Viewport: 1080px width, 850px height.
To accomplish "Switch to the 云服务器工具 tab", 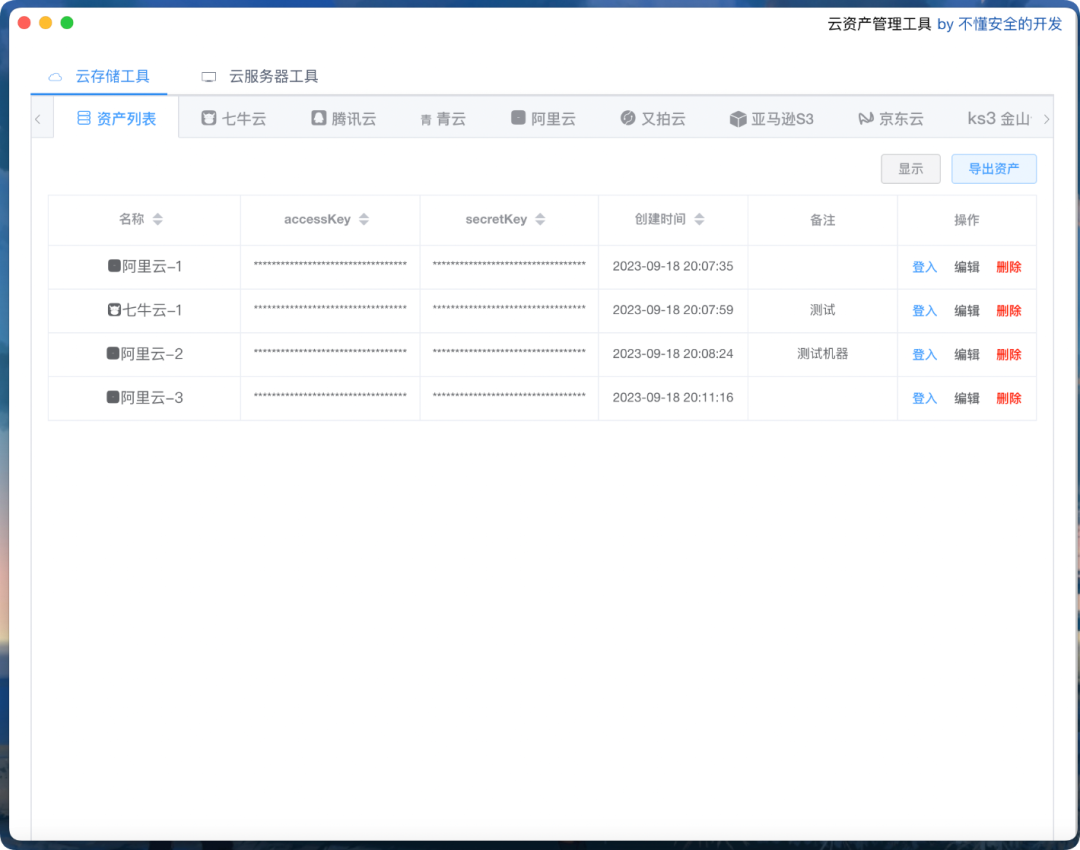I will pos(260,76).
